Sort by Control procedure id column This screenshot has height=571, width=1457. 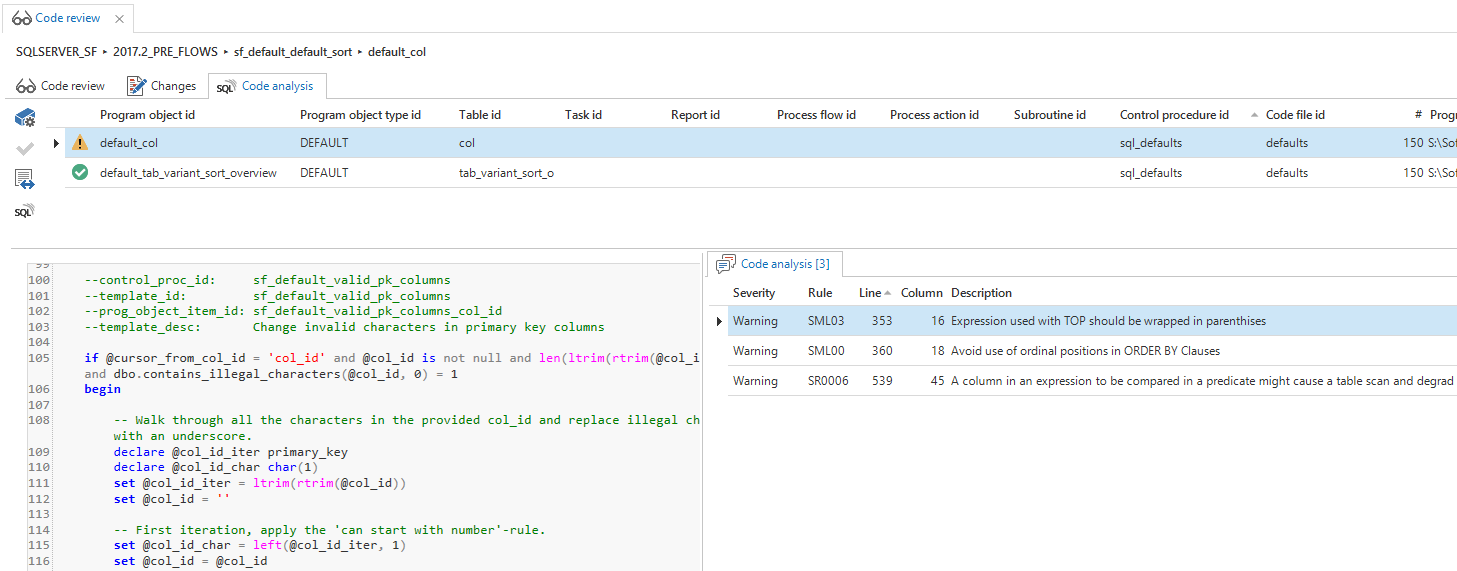1174,115
